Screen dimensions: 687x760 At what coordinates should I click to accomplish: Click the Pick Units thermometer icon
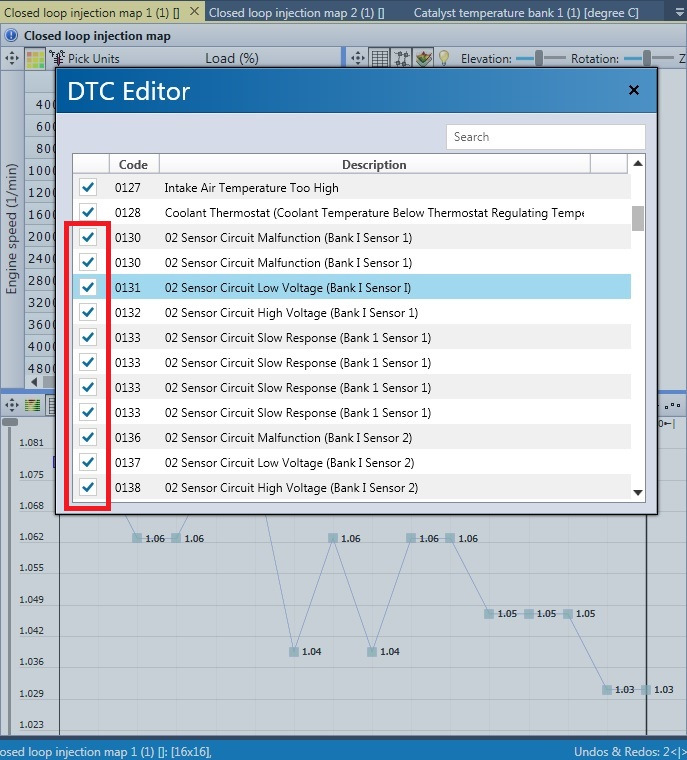click(57, 59)
